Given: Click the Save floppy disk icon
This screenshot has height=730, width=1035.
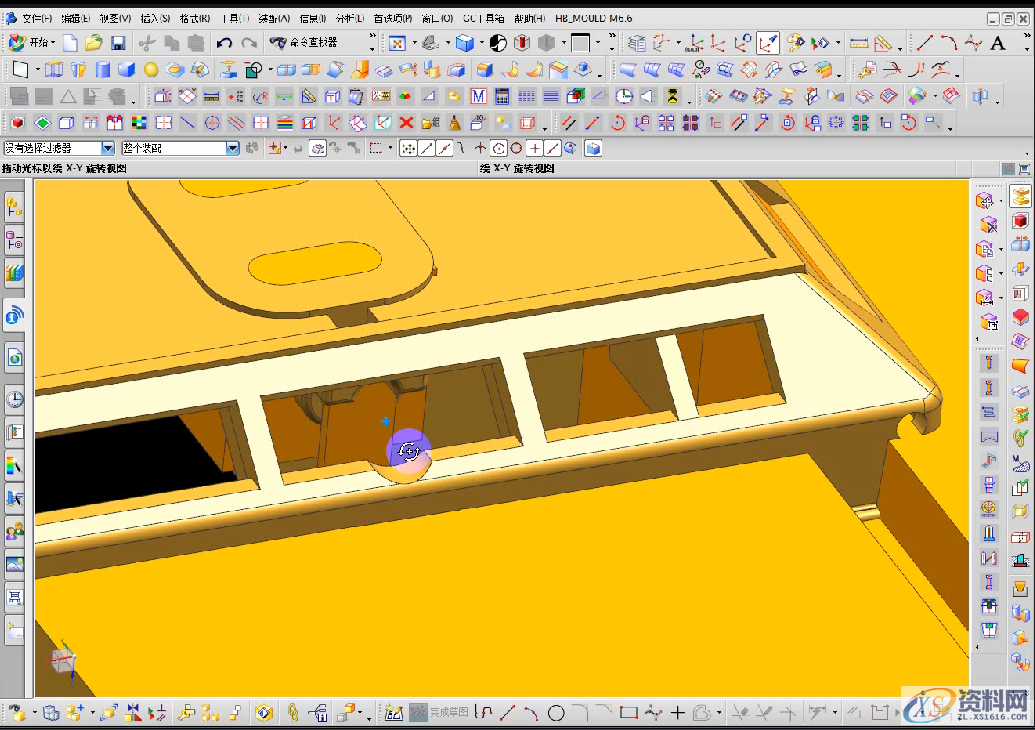Looking at the screenshot, I should [118, 43].
